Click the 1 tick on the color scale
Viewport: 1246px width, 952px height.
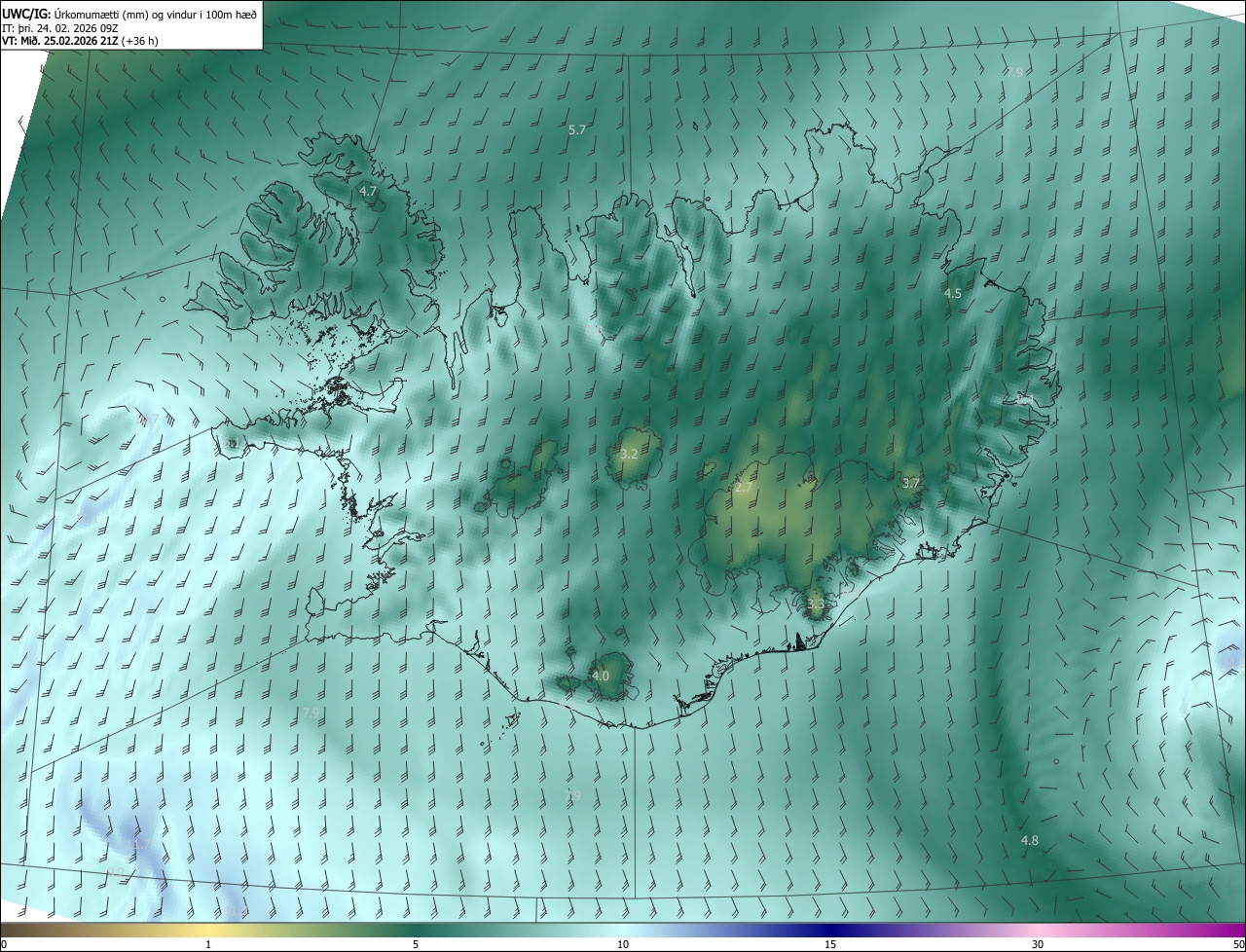[209, 945]
